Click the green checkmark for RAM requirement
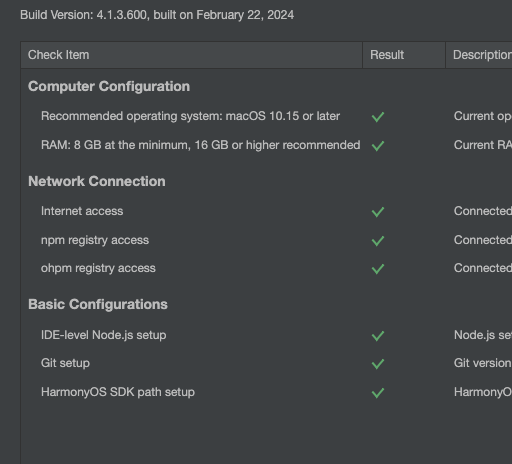This screenshot has width=512, height=464. 378,146
